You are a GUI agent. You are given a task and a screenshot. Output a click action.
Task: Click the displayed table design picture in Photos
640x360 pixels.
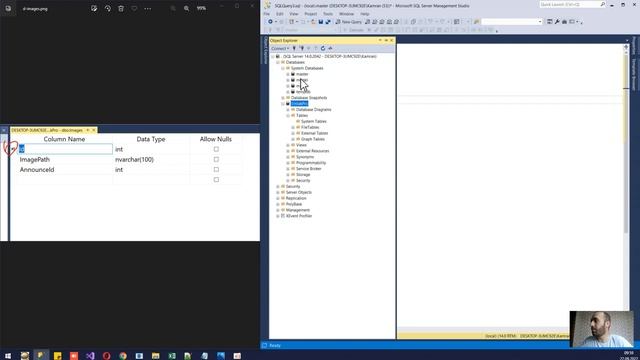click(x=130, y=182)
